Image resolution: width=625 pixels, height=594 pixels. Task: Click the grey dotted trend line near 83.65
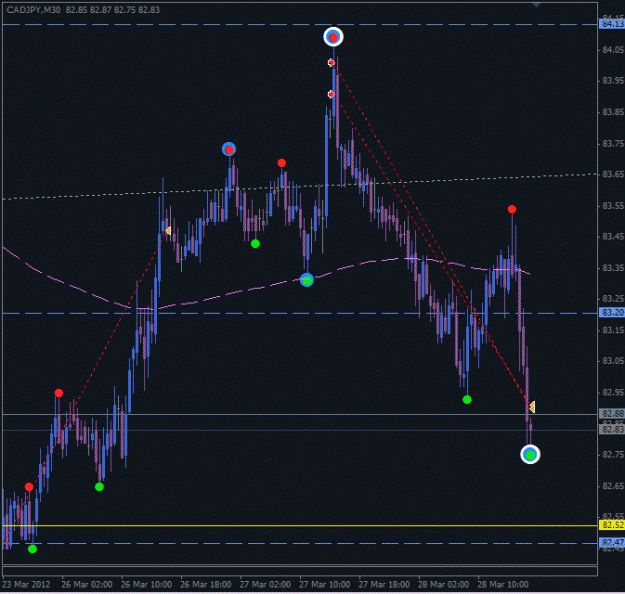[x=300, y=185]
